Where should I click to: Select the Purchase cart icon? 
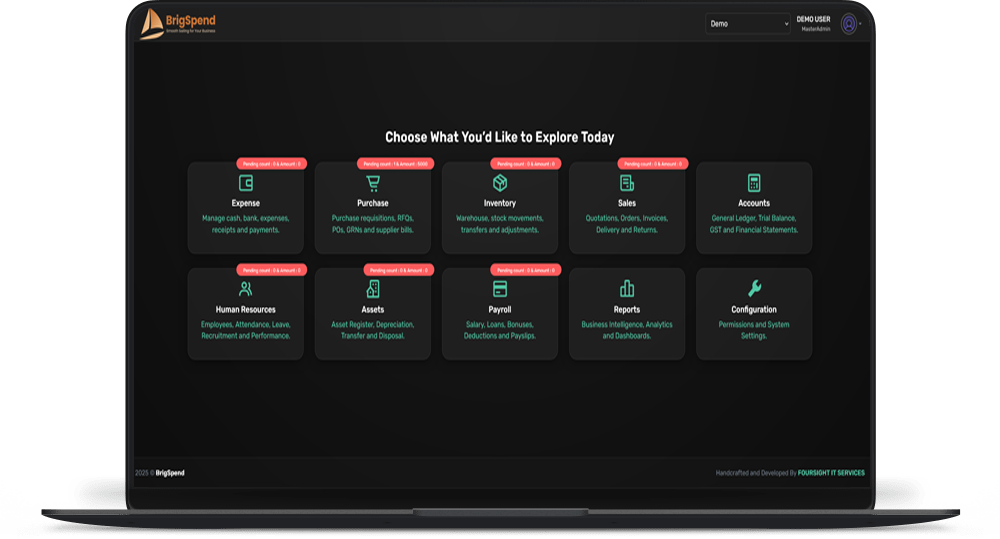[372, 183]
